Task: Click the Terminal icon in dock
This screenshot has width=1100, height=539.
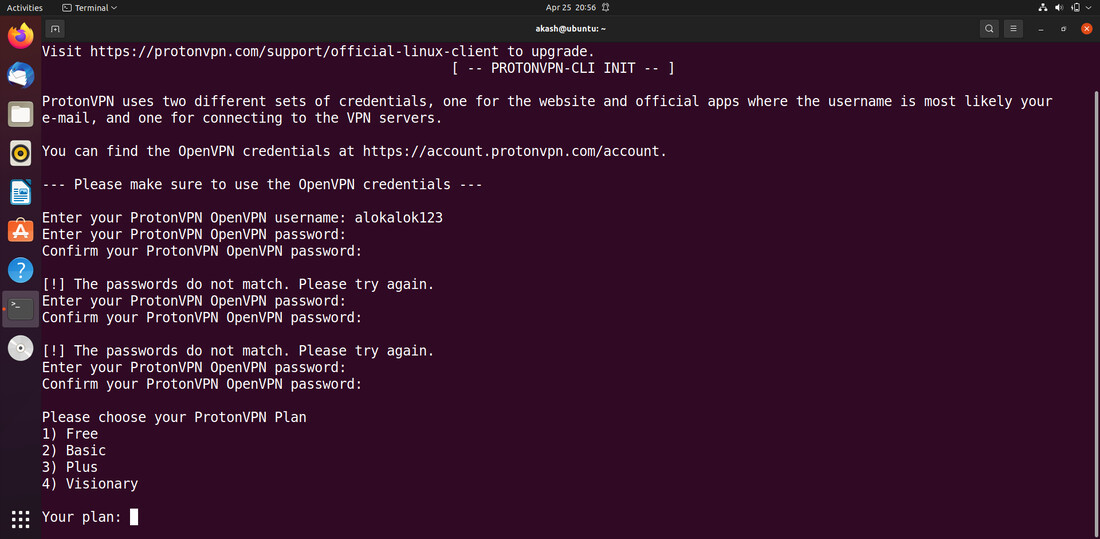Action: tap(20, 308)
